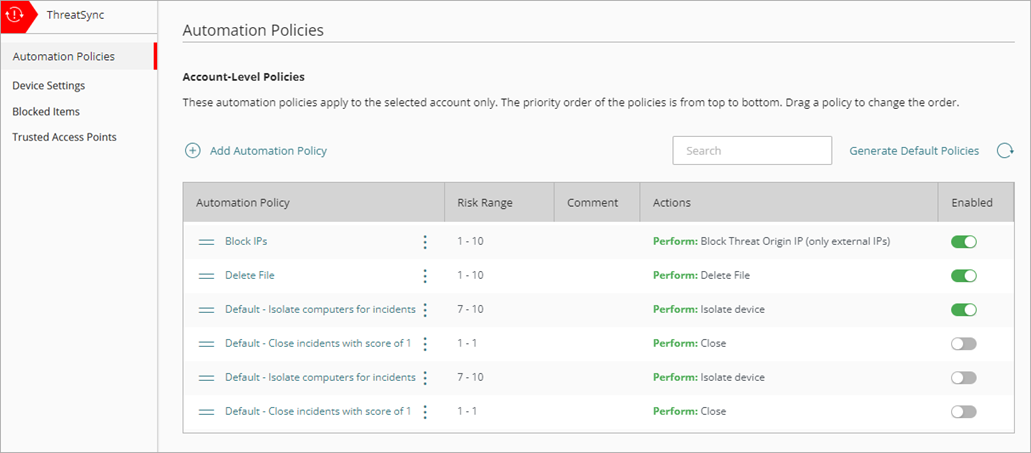Click the policy Search field
The height and width of the screenshot is (453, 1031).
click(751, 151)
